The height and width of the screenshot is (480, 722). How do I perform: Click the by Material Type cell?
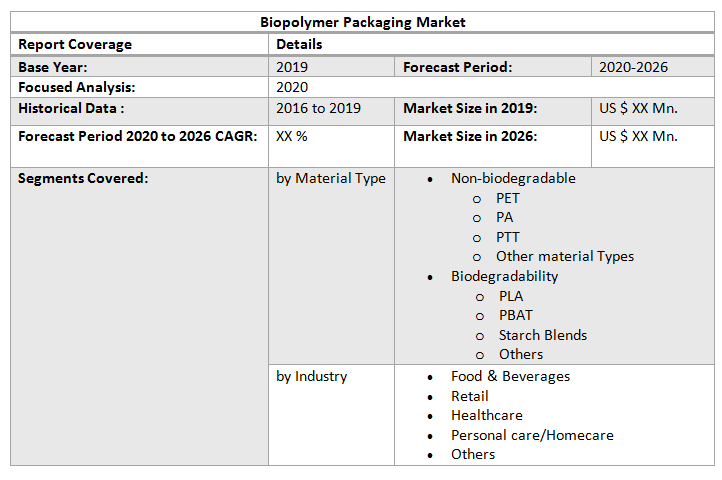click(331, 179)
